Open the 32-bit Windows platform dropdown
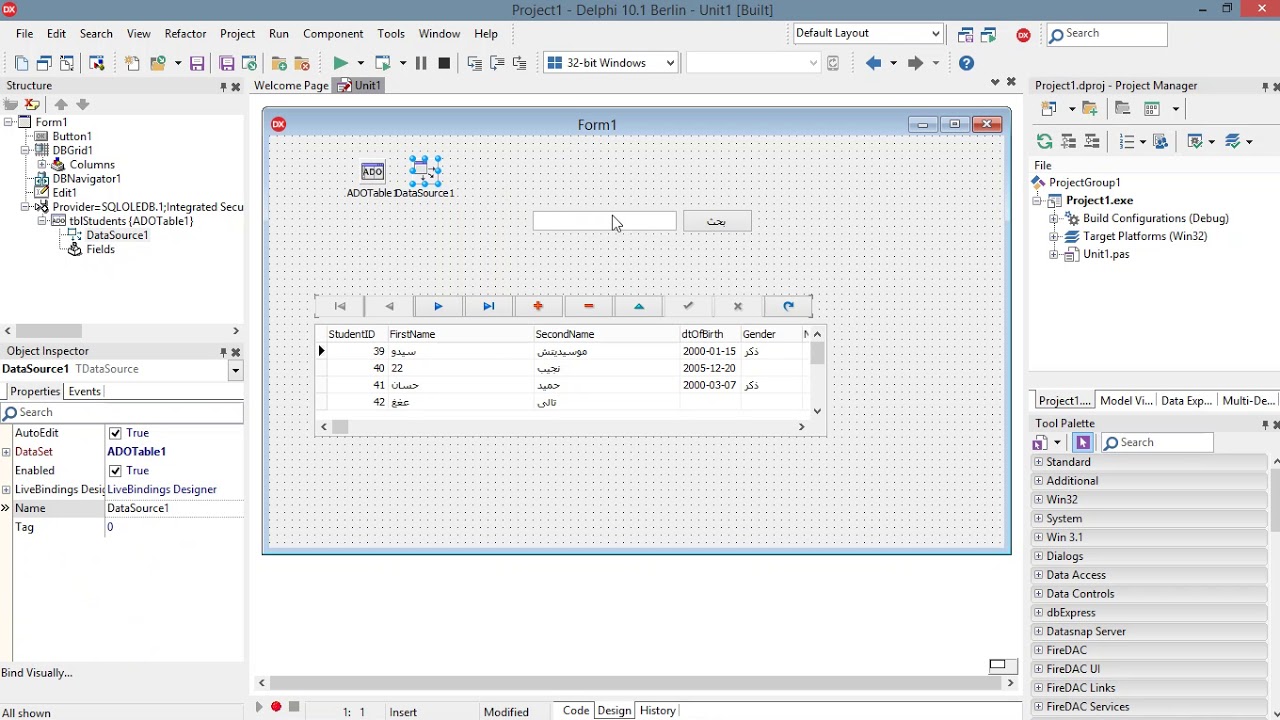The image size is (1280, 720). 670,63
